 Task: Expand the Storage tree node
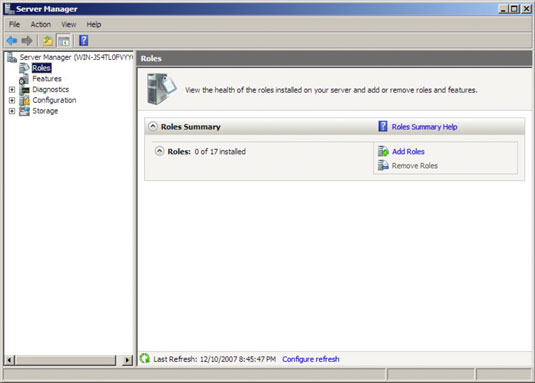click(x=12, y=111)
